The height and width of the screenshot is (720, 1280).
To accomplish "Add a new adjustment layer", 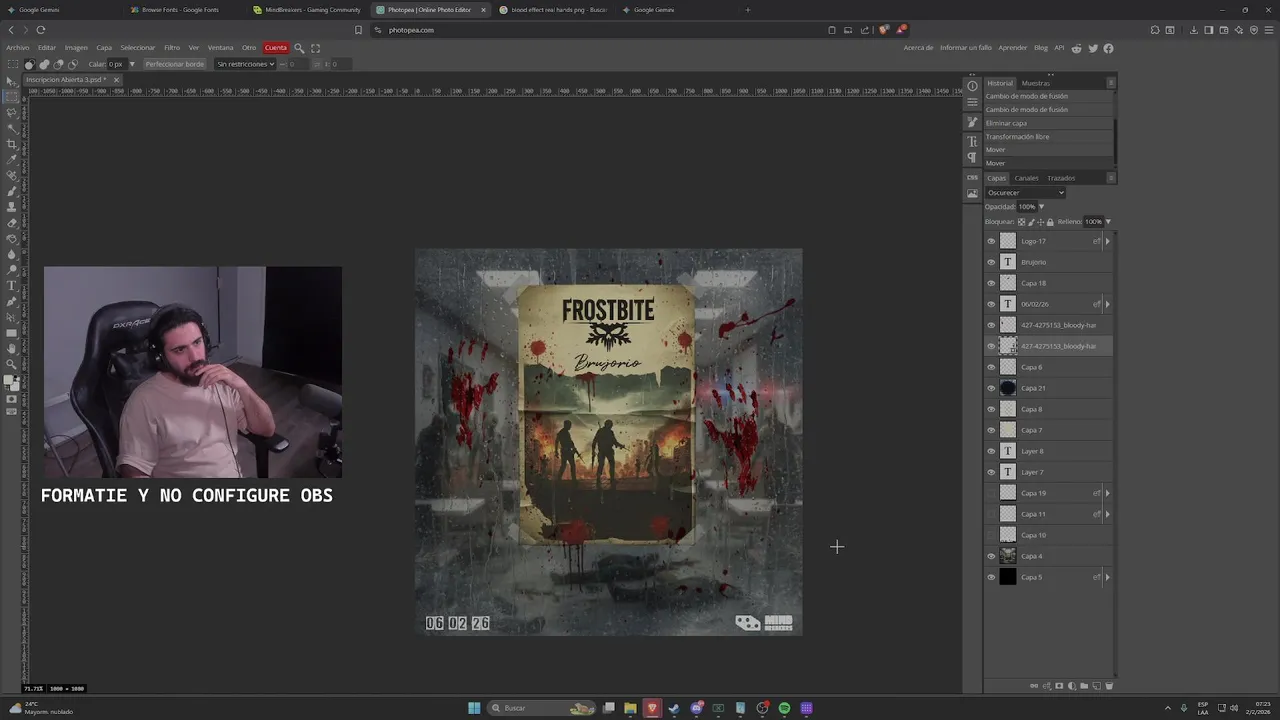I will 1072,686.
